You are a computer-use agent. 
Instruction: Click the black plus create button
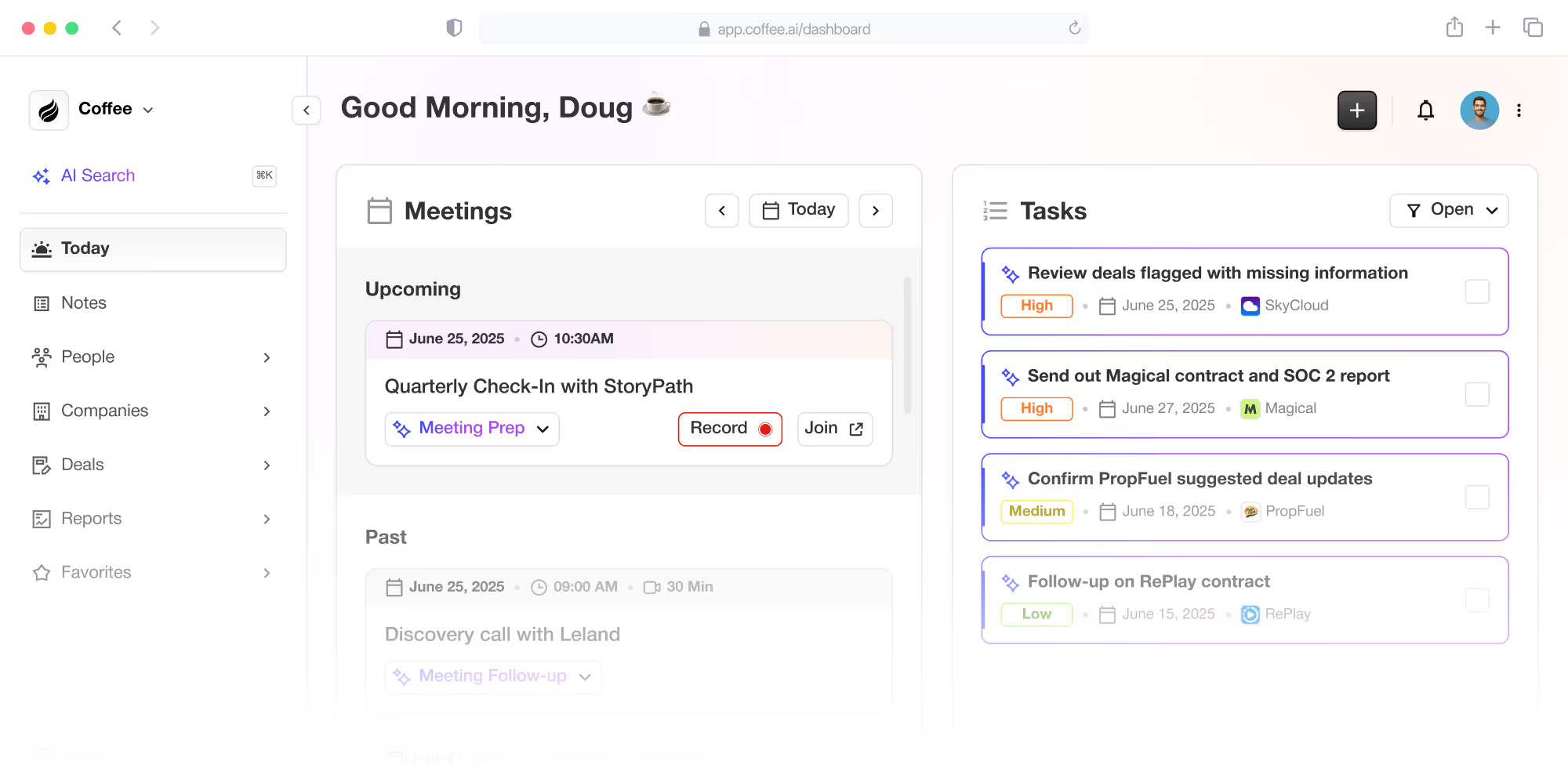pos(1357,110)
